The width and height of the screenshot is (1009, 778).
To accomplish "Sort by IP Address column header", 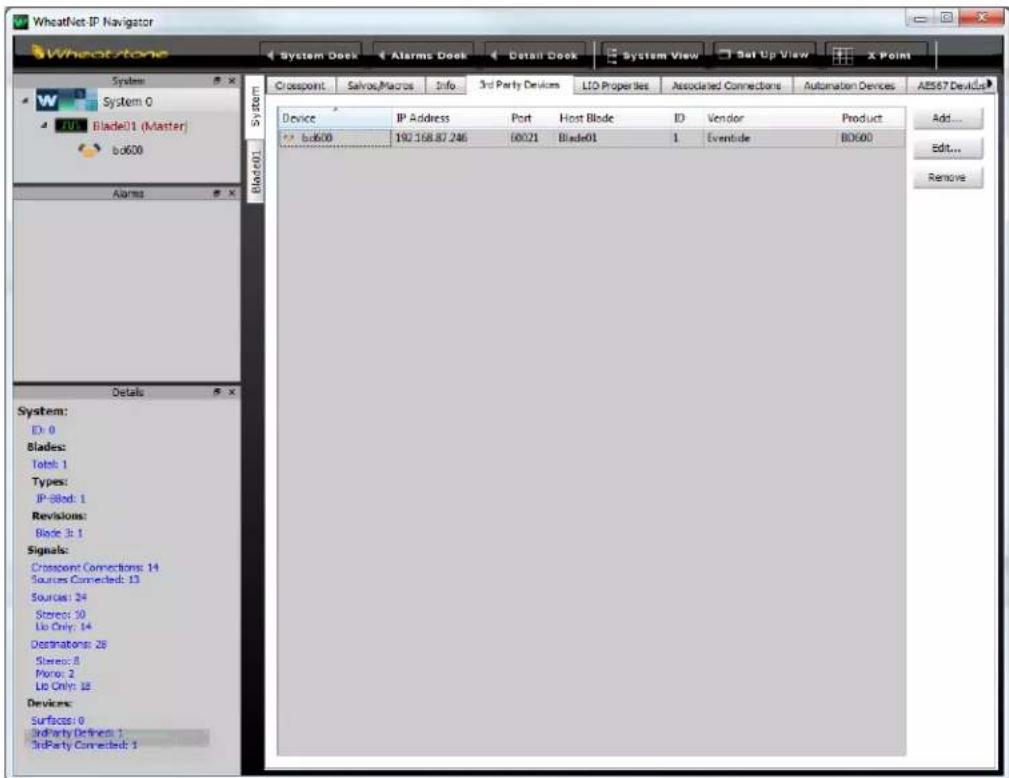I will coord(449,118).
